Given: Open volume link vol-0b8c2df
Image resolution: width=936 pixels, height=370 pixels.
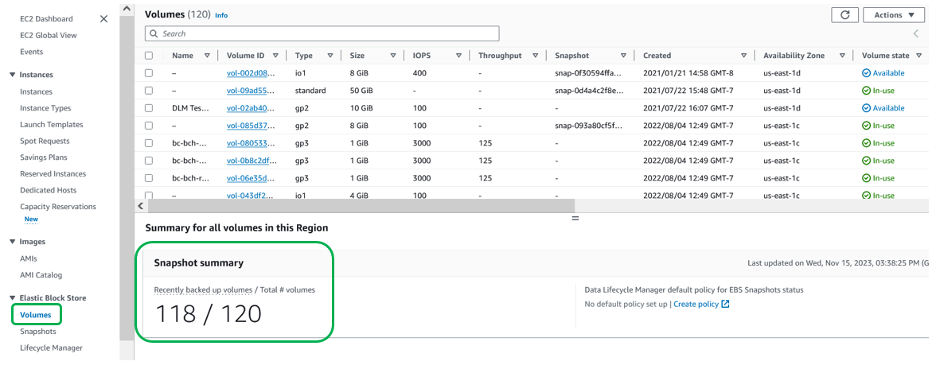Looking at the screenshot, I should [251, 161].
